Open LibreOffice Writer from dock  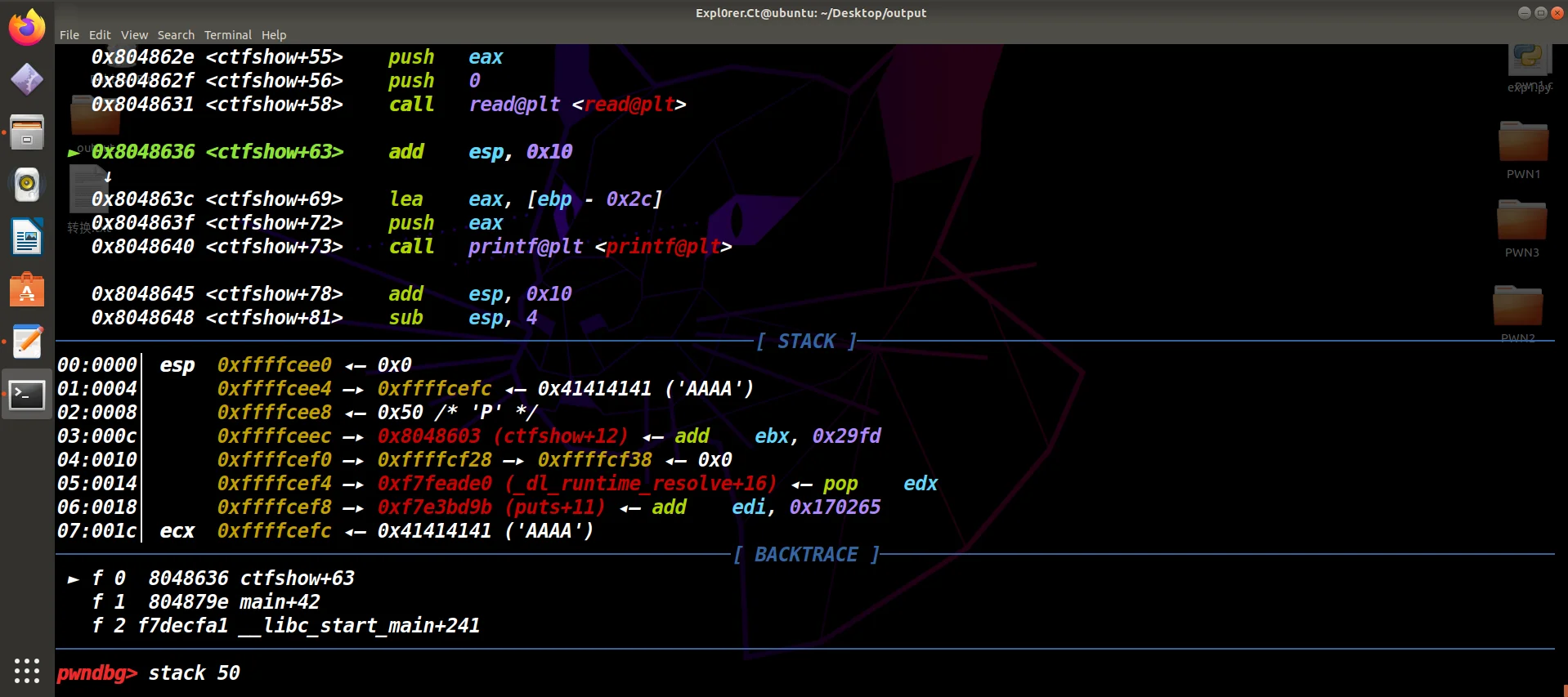pos(27,238)
